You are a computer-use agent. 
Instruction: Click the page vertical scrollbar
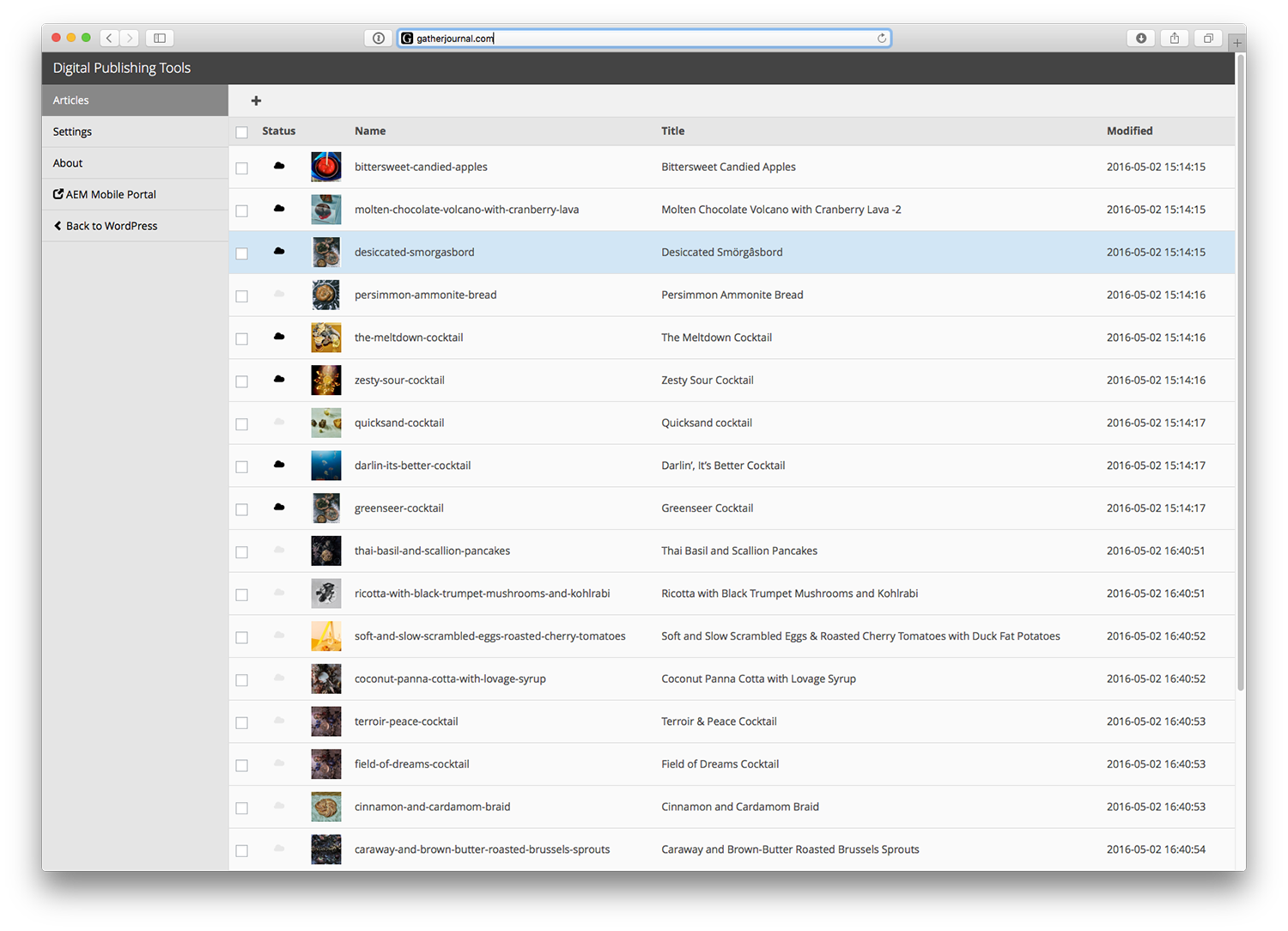point(1241,374)
